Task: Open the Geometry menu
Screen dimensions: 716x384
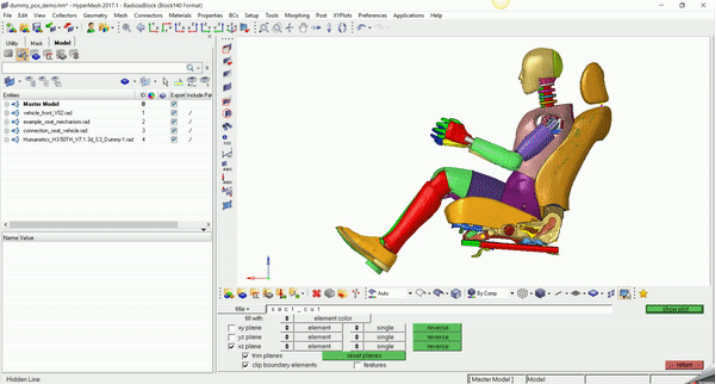Action: (x=95, y=16)
